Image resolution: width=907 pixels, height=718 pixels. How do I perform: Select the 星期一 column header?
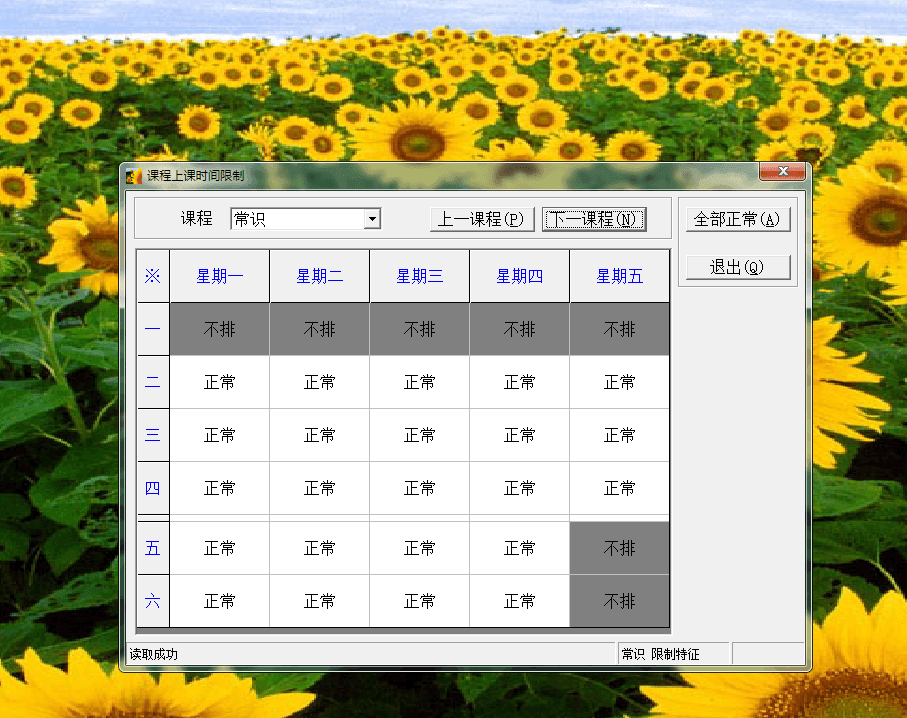coord(220,277)
